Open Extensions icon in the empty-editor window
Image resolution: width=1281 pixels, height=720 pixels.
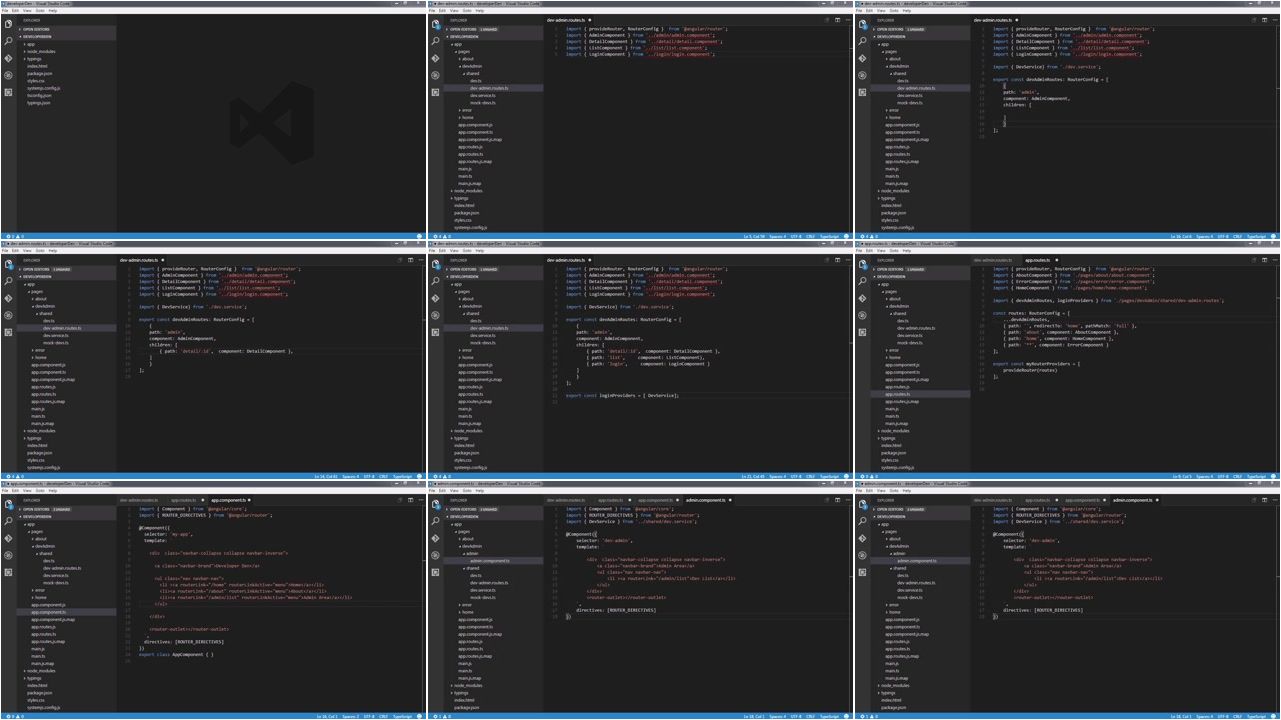tap(8, 92)
